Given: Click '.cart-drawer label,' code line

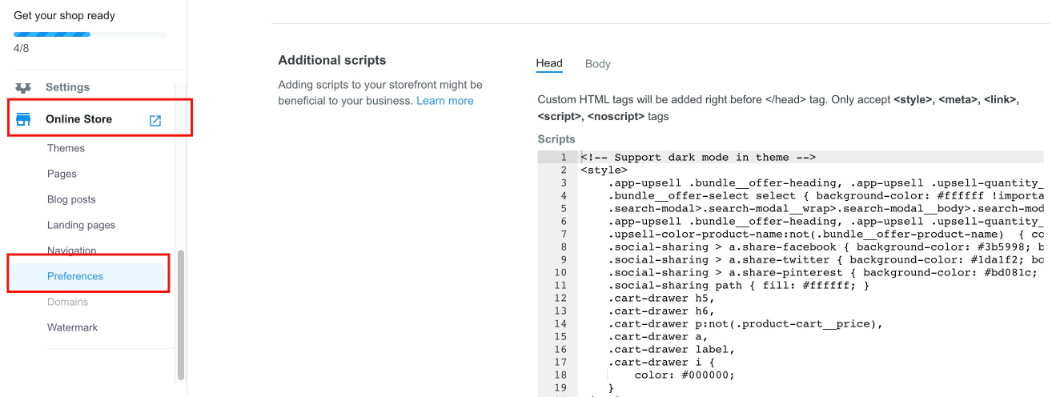Looking at the screenshot, I should click(x=672, y=349).
